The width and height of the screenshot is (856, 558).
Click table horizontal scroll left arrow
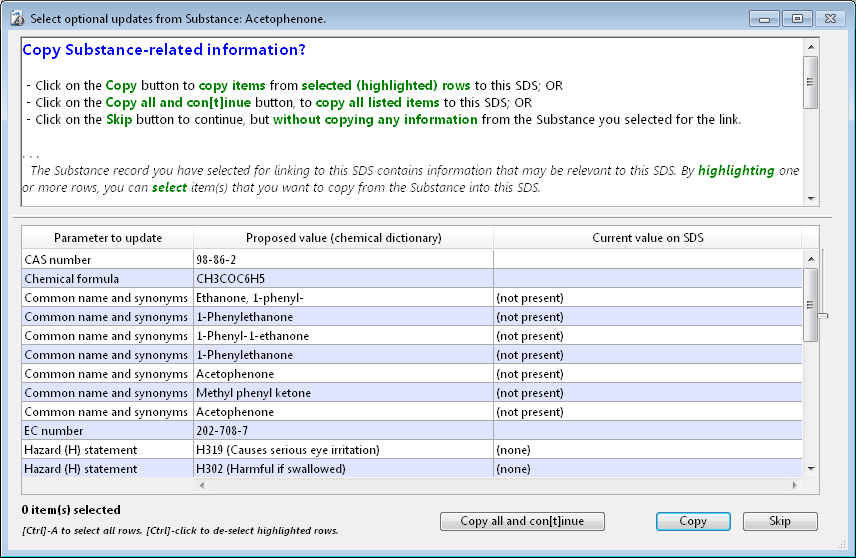[x=202, y=485]
